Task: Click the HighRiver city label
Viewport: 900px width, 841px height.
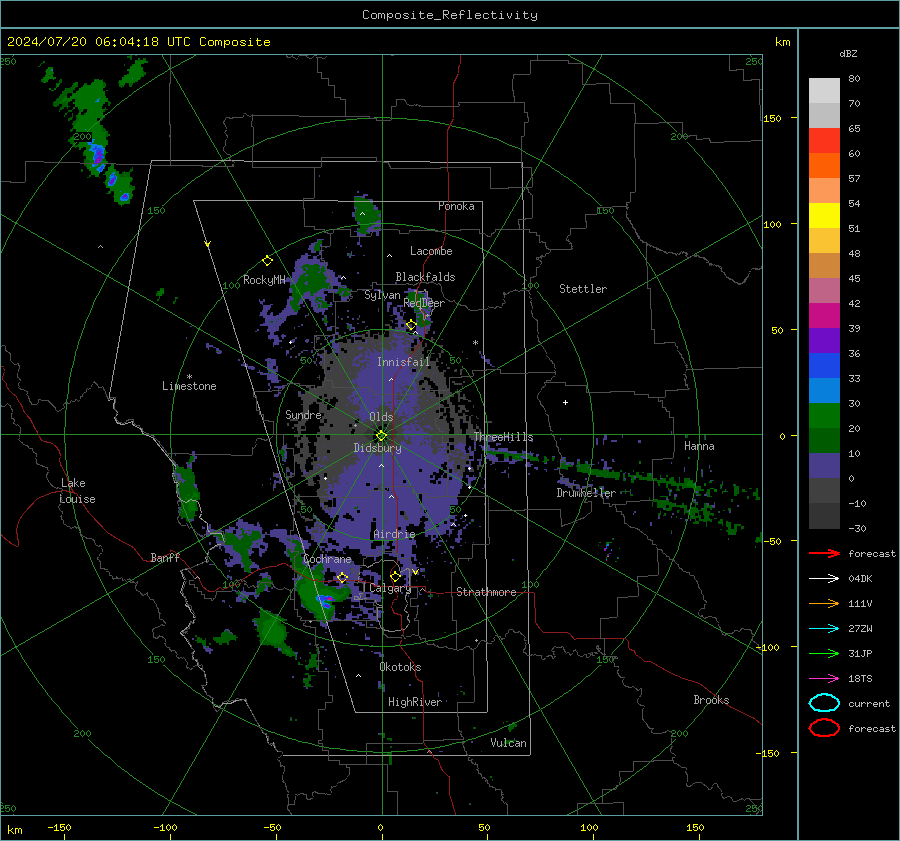Action: (x=415, y=702)
